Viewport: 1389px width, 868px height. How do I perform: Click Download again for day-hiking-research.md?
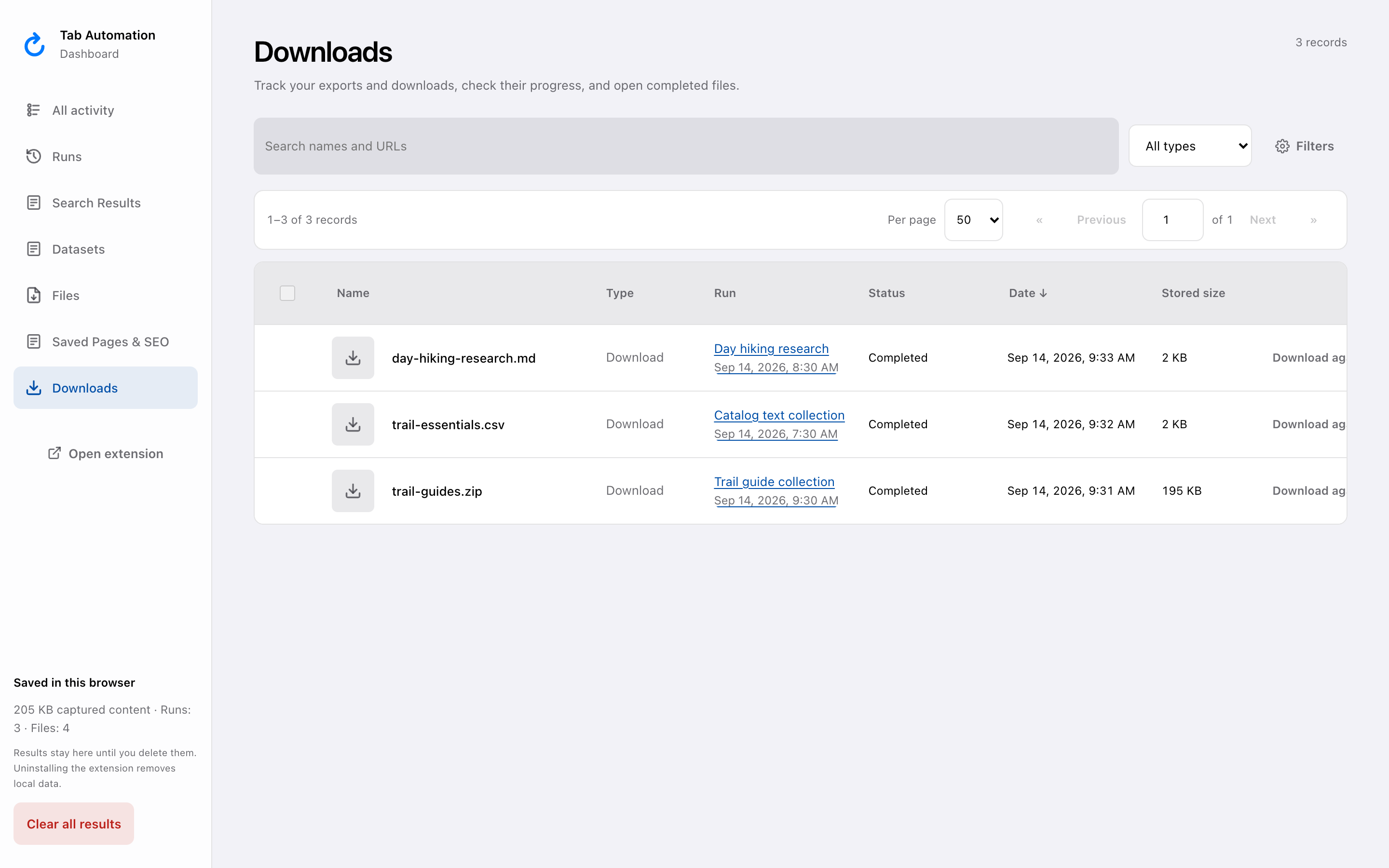[1308, 358]
